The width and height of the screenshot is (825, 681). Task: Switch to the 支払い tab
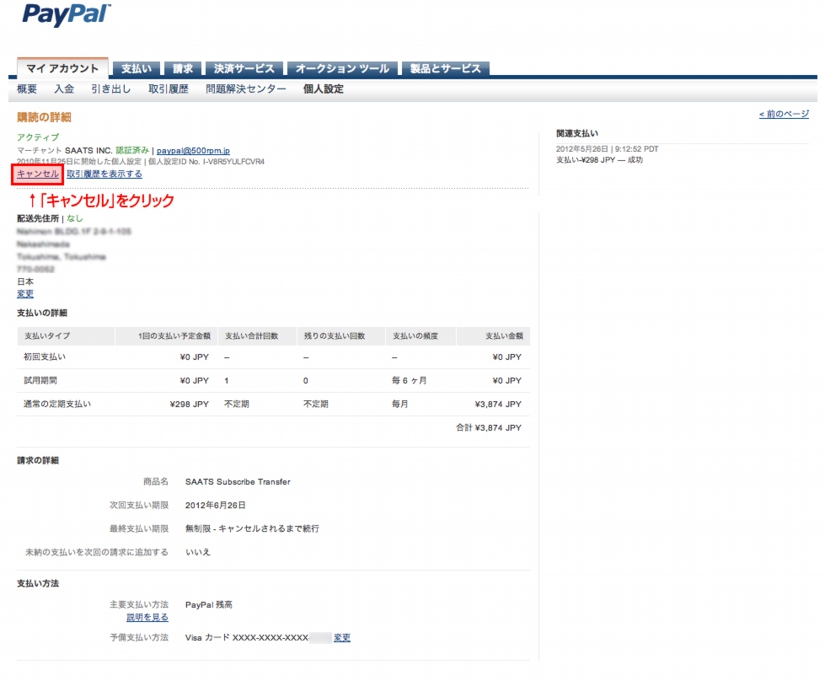136,69
